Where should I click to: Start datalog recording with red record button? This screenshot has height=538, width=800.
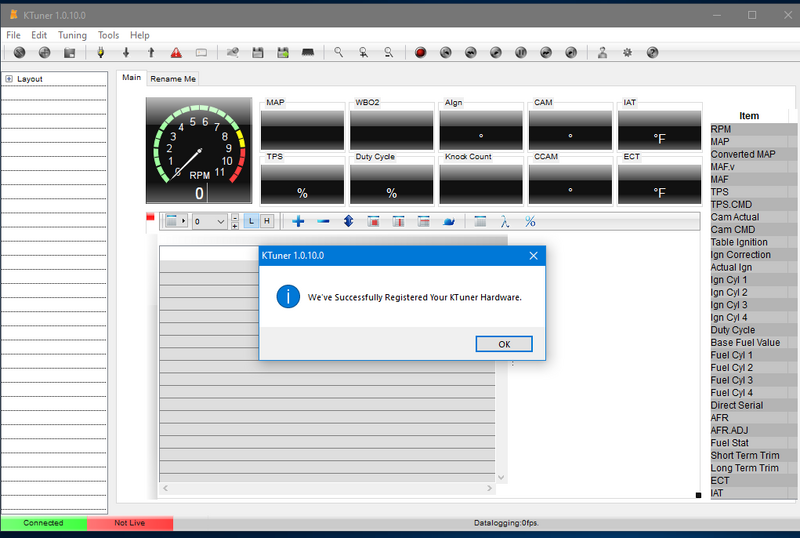[x=420, y=52]
